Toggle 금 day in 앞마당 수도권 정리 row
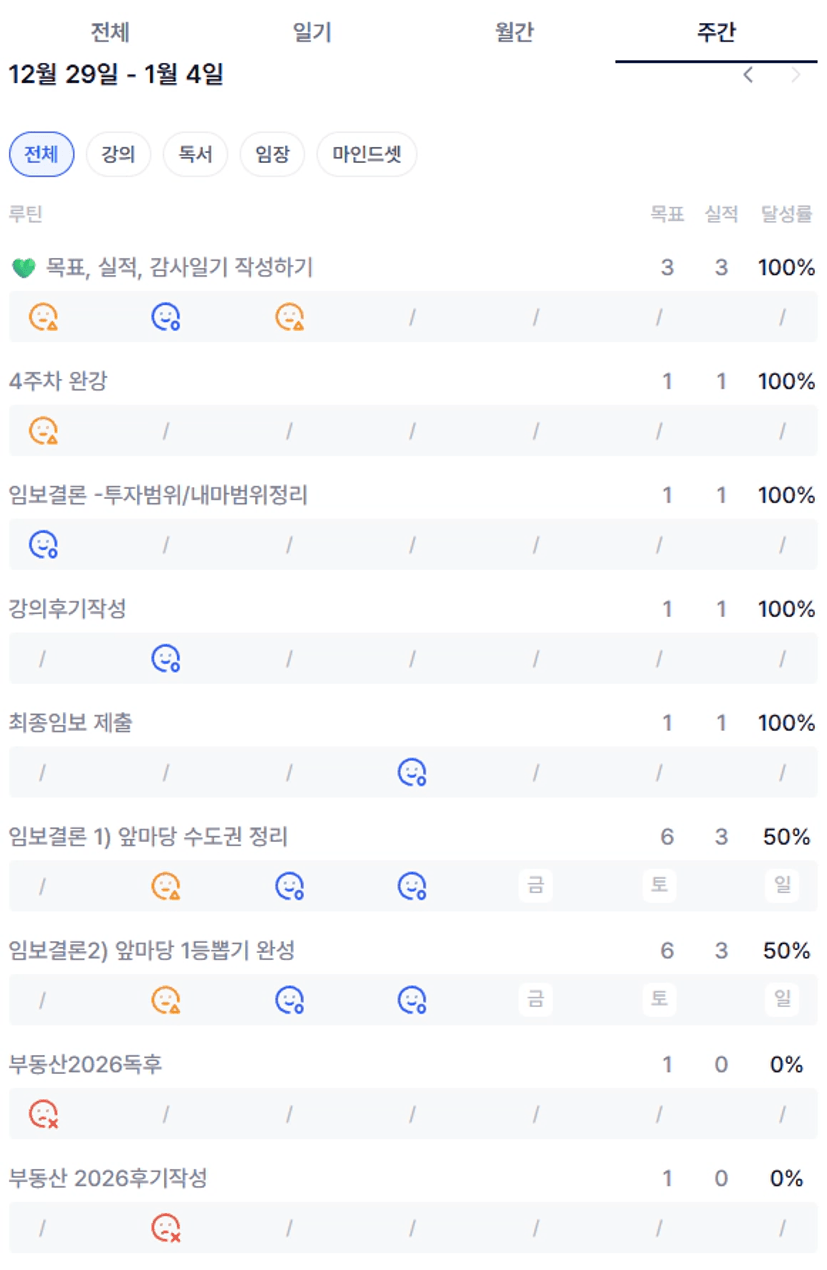The image size is (827, 1270). (x=536, y=886)
